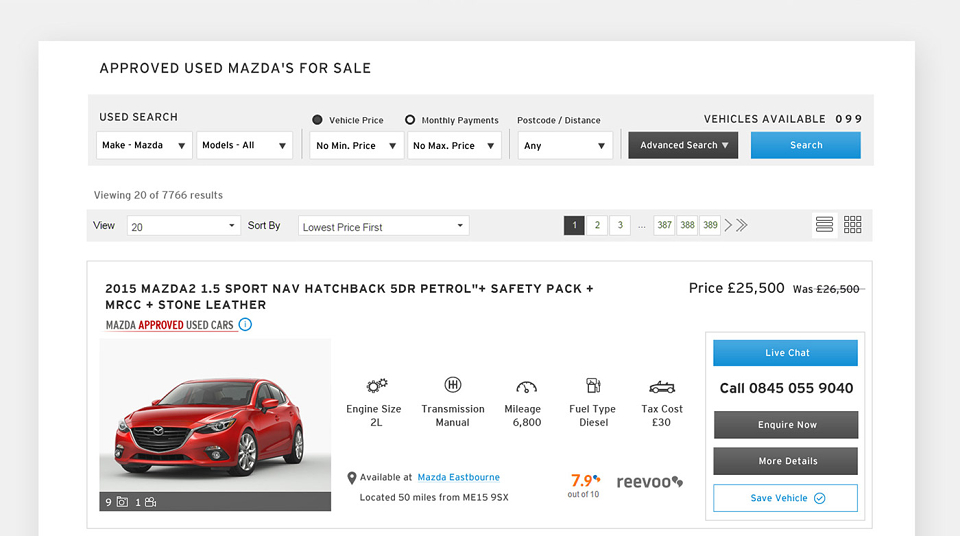This screenshot has height=536, width=960.
Task: Open the View 20 results dropdown
Action: click(184, 226)
